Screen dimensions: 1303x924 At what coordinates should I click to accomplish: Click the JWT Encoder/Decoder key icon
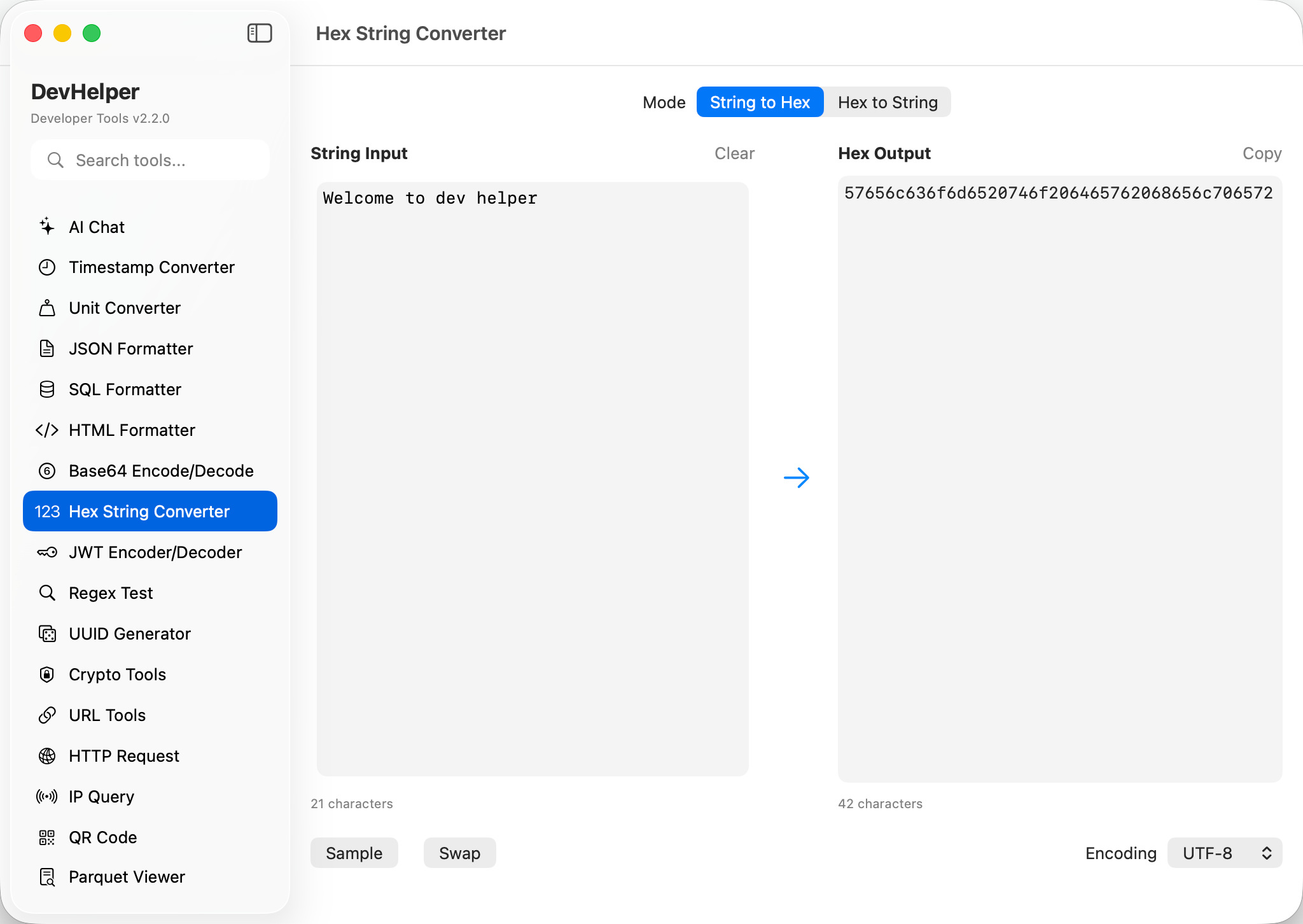pyautogui.click(x=47, y=552)
